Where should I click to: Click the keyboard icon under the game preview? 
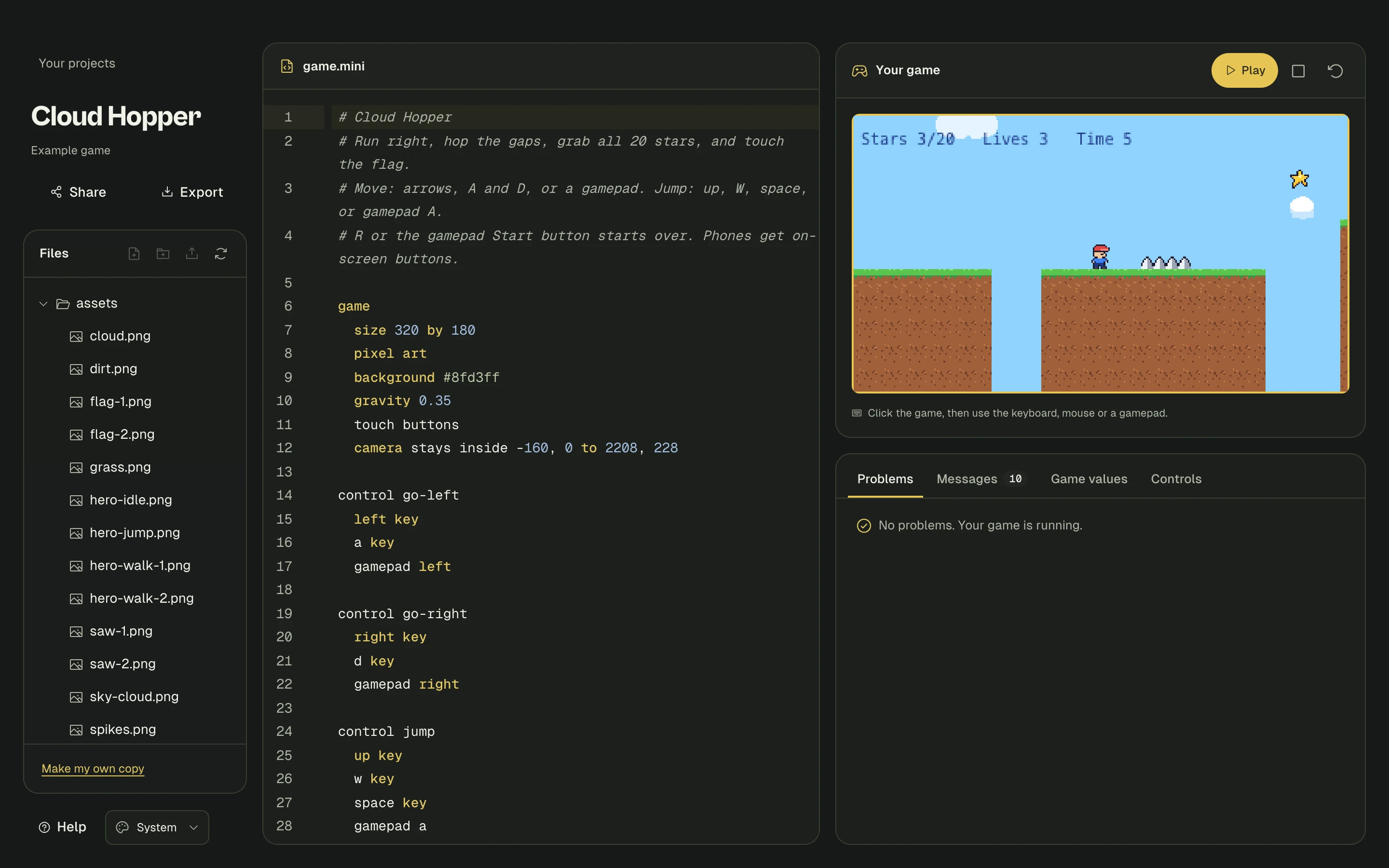pos(857,413)
